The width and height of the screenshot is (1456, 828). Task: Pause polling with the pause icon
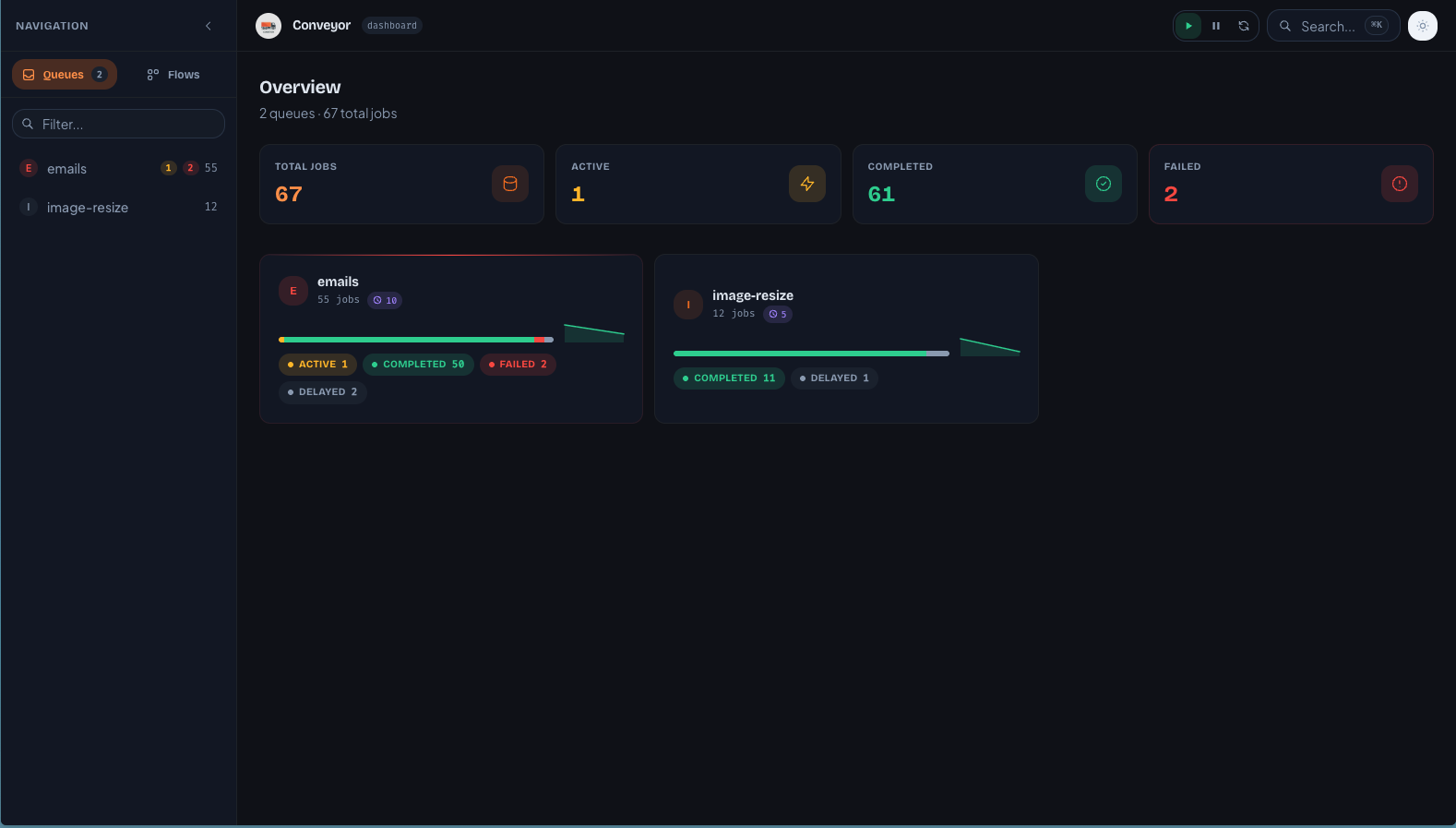coord(1216,26)
